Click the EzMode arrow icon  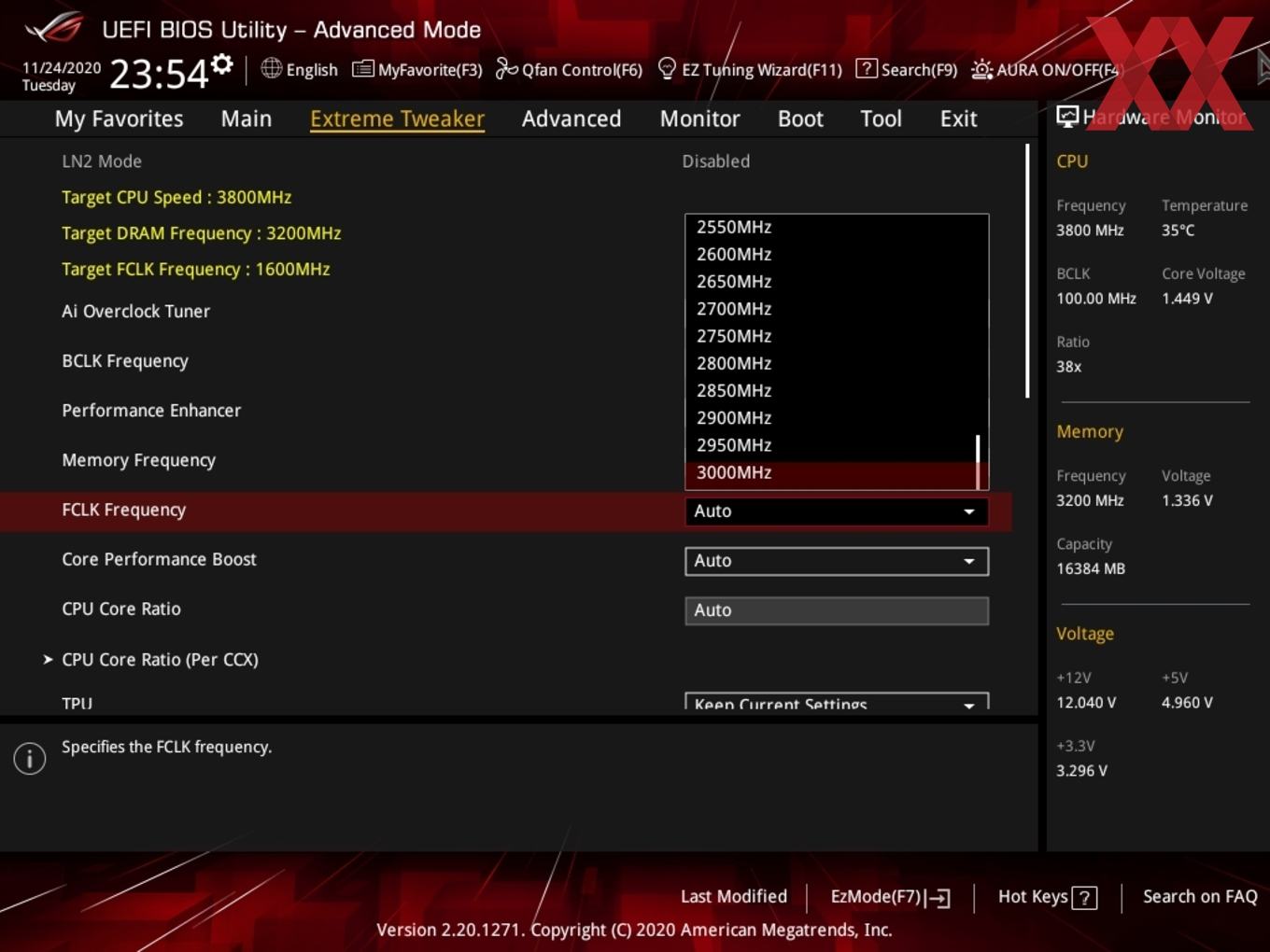pyautogui.click(x=939, y=898)
